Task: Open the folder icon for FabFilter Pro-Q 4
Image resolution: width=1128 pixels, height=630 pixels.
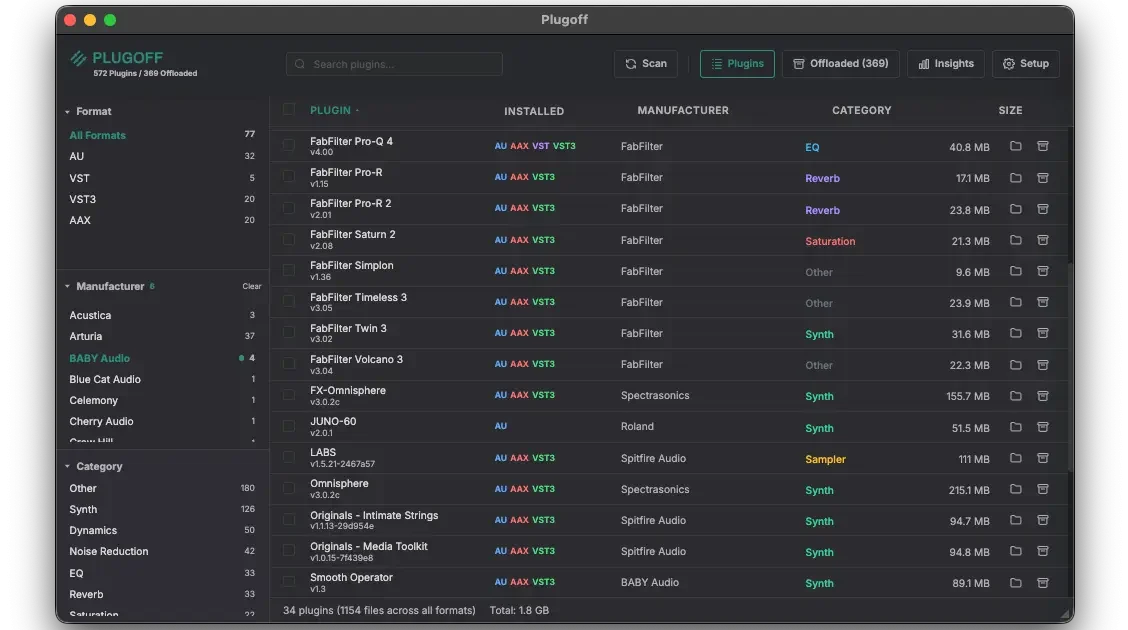Action: pyautogui.click(x=1015, y=146)
